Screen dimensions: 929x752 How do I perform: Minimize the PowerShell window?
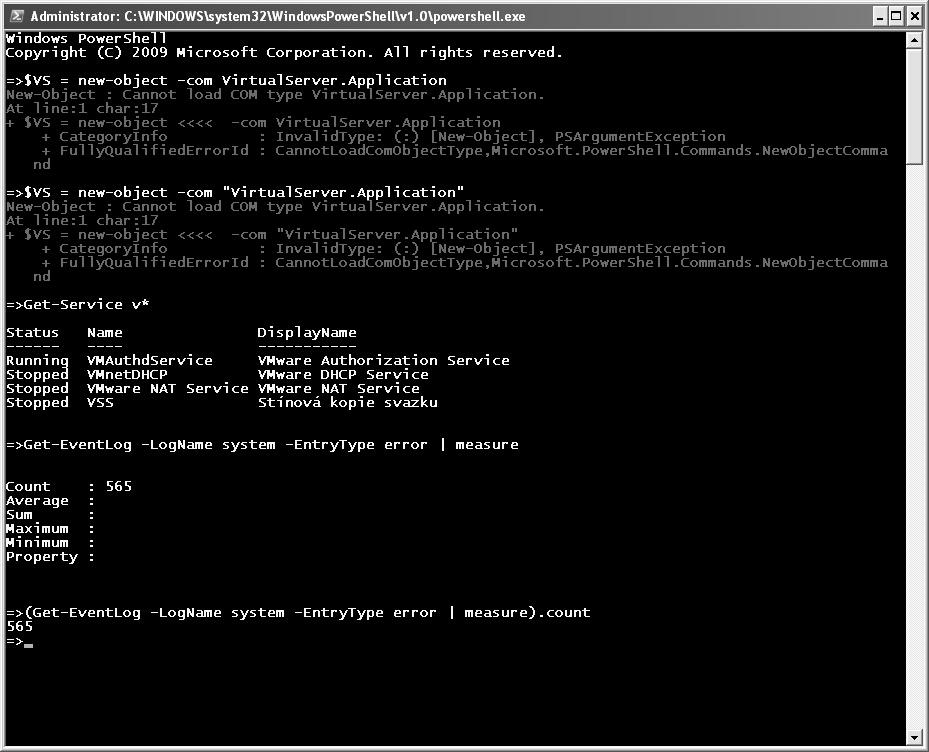[877, 16]
